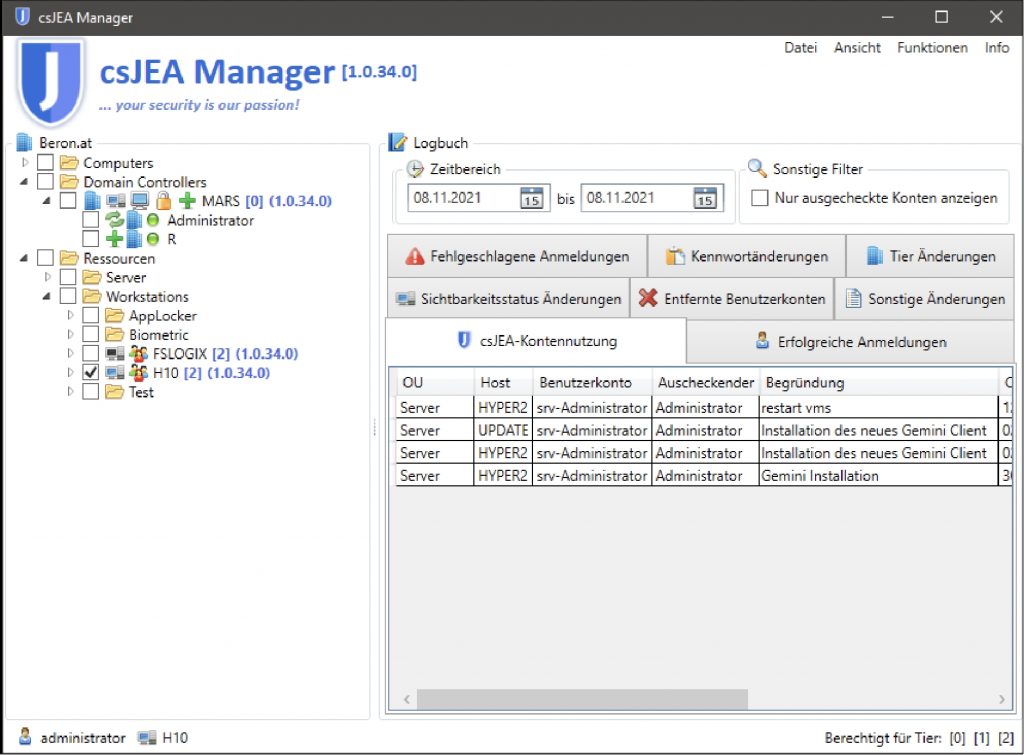Open the Fehlgeschlagene Anmeldungen tab

point(518,256)
